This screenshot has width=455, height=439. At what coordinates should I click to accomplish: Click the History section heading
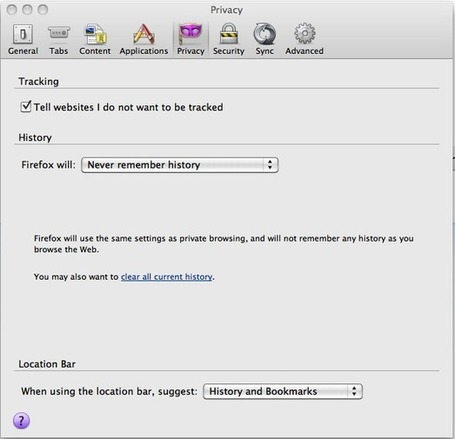35,137
